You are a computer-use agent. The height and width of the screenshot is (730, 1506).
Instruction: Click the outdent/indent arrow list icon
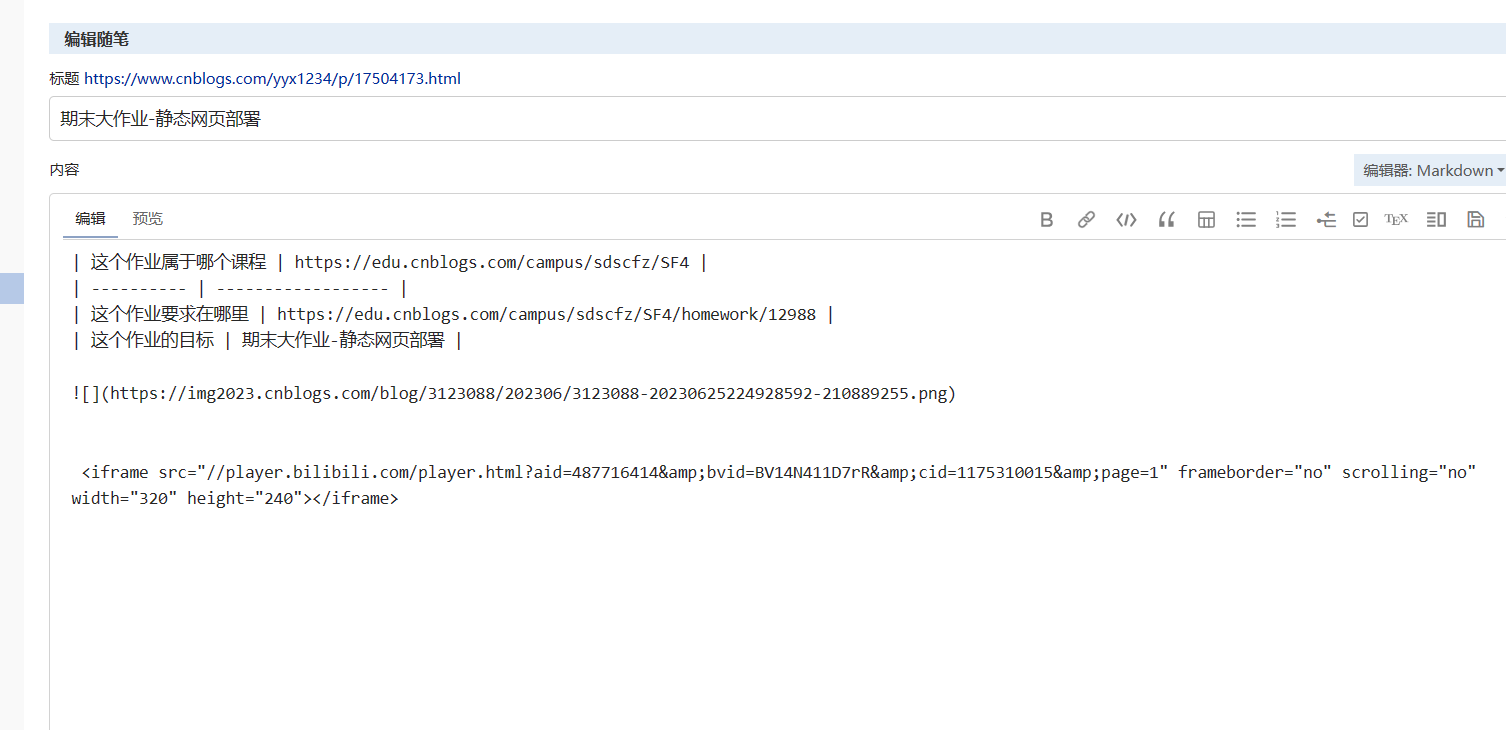click(x=1326, y=220)
